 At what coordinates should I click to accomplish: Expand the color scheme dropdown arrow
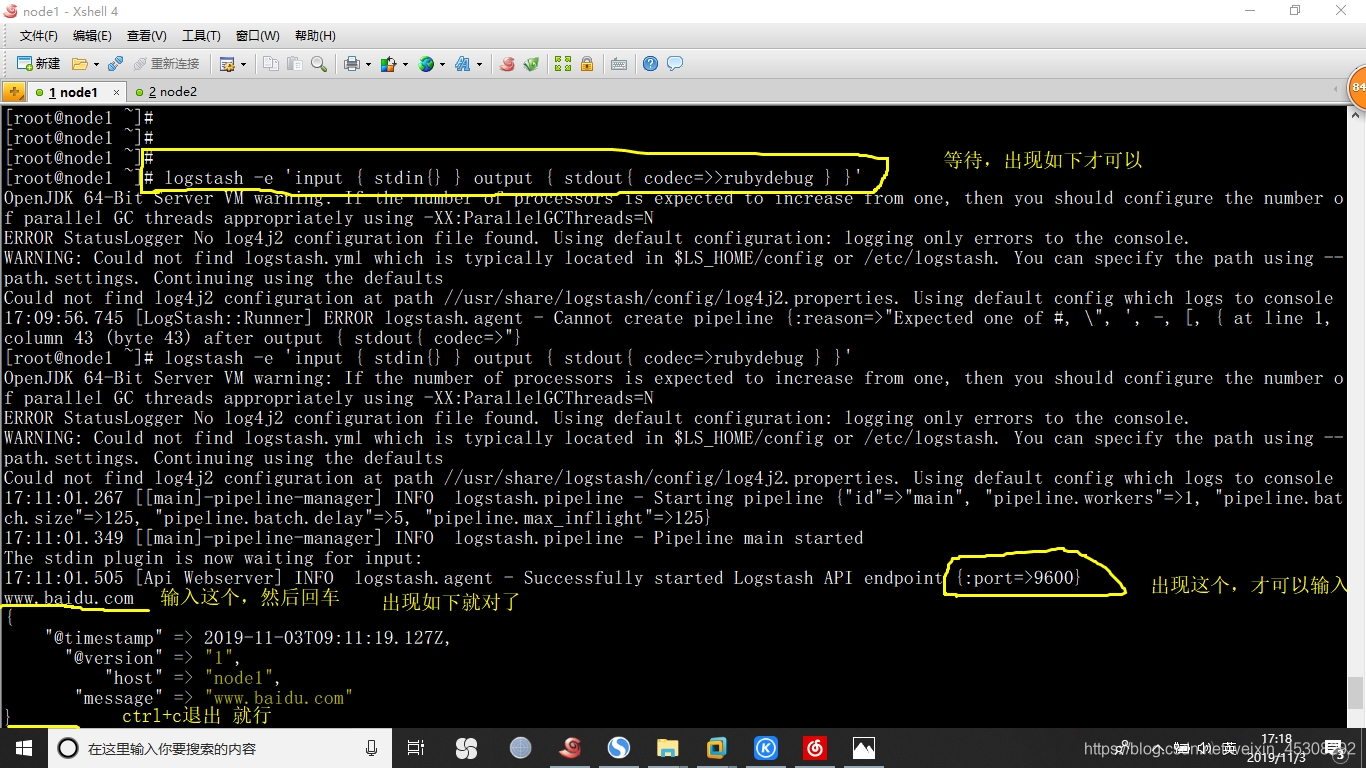tap(405, 64)
